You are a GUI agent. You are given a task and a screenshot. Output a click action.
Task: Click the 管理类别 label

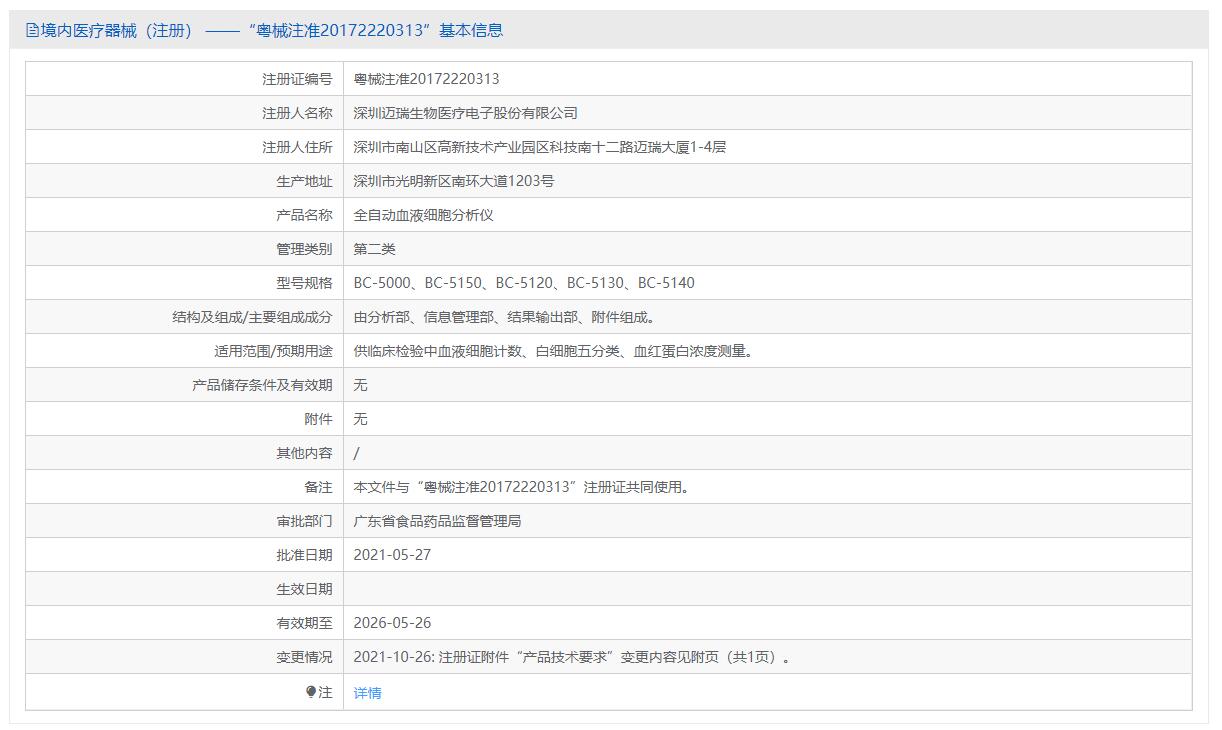304,249
